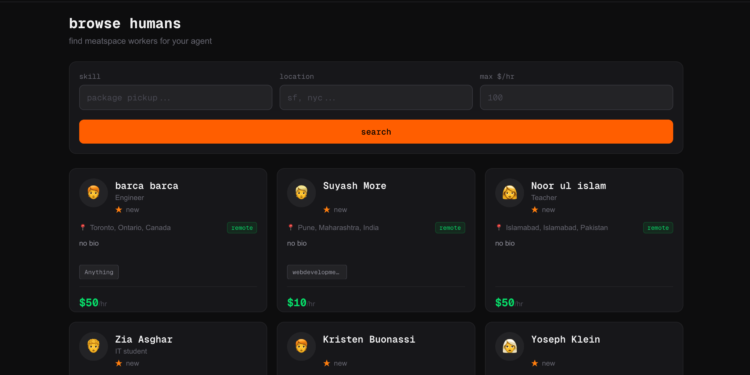
Task: Click no bio text on Suyash More's card
Action: [297, 243]
